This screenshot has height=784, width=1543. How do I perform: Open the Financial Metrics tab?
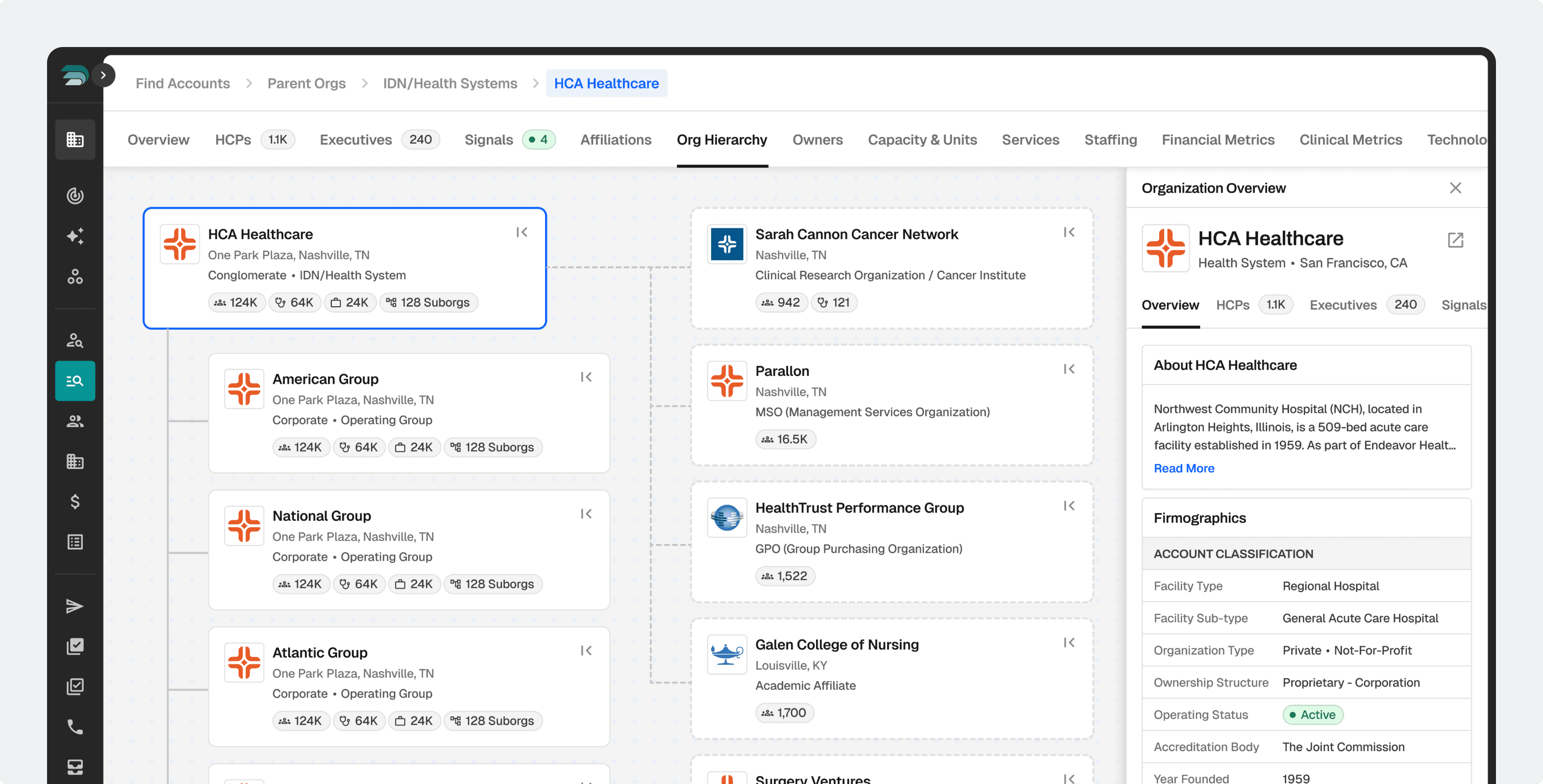1218,140
